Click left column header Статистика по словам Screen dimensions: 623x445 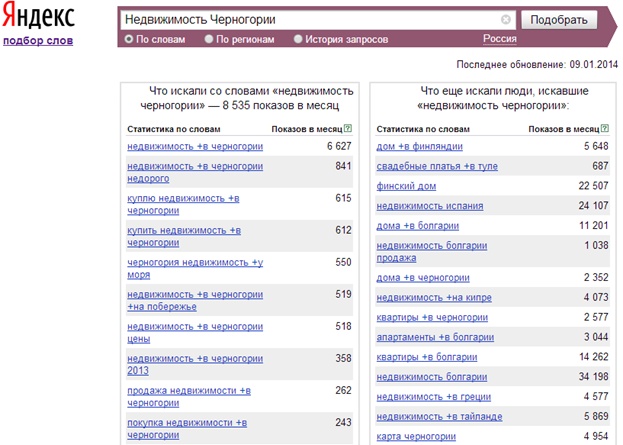click(174, 129)
